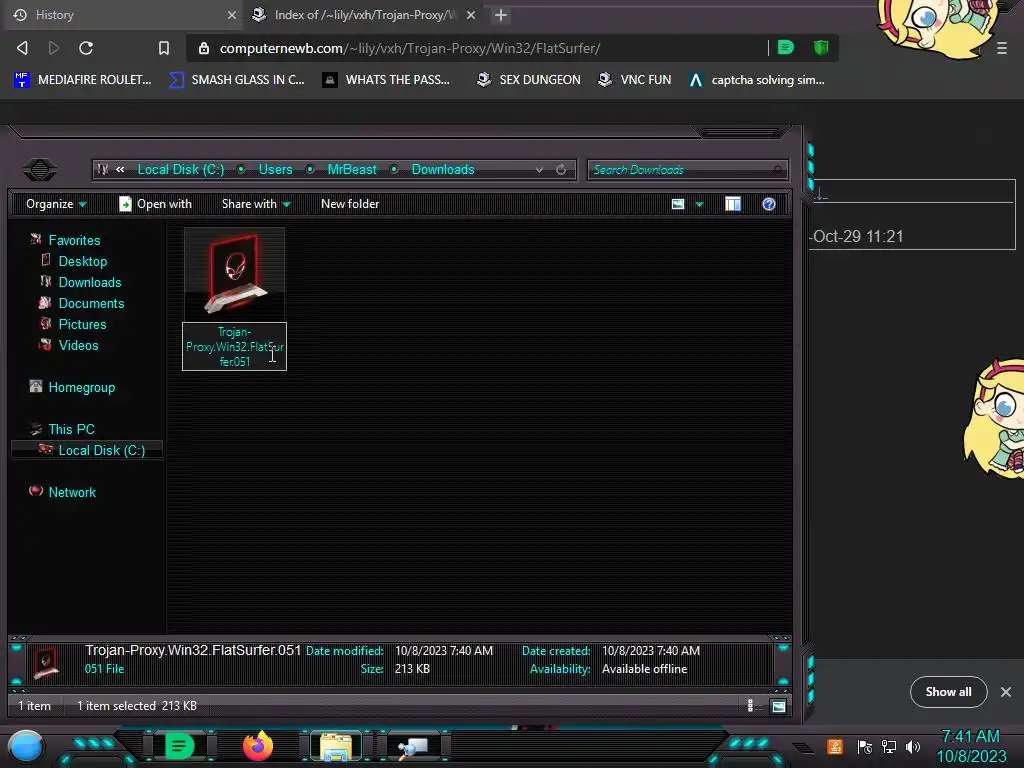Image resolution: width=1024 pixels, height=768 pixels.
Task: Open the Organize menu
Action: click(x=56, y=204)
